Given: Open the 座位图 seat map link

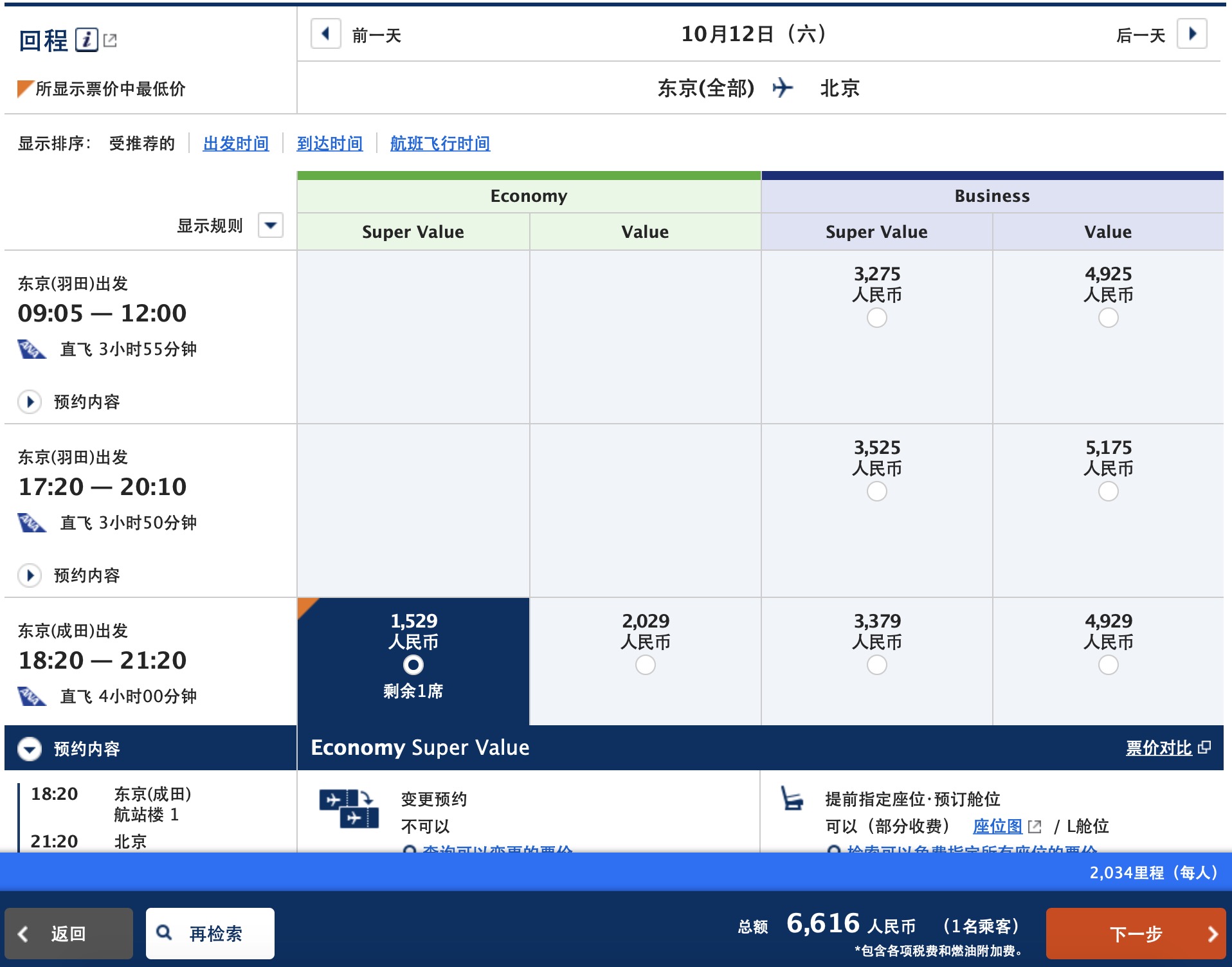Looking at the screenshot, I should tap(997, 826).
